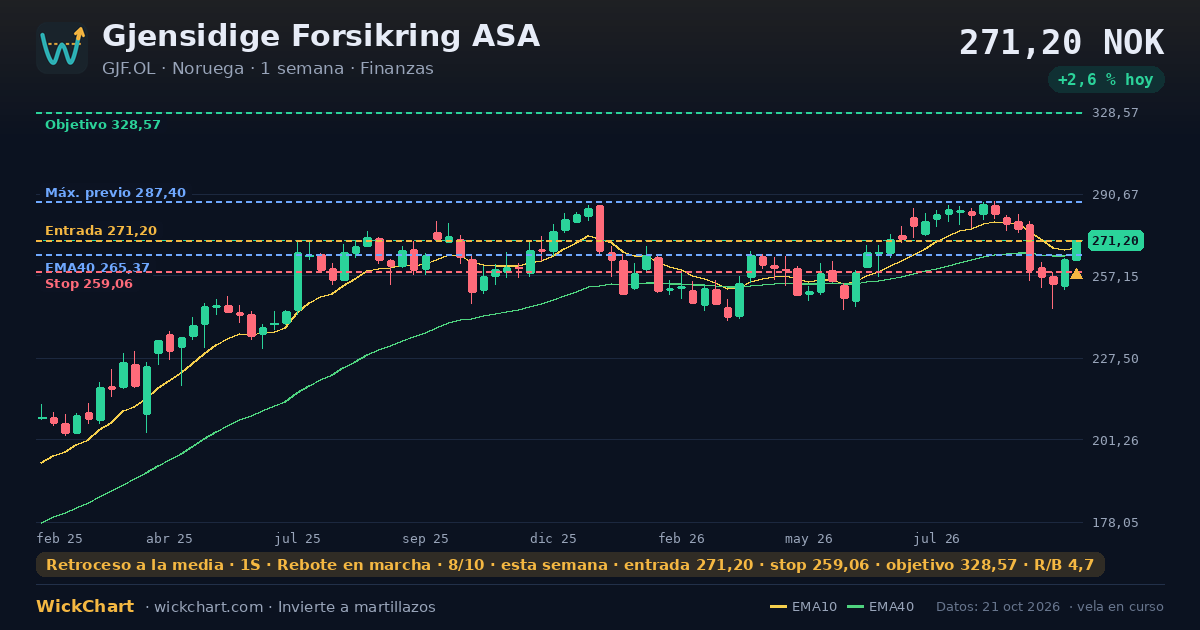Screen dimensions: 1200x630
Task: Click the WickChart logo icon
Action: [x=62, y=48]
